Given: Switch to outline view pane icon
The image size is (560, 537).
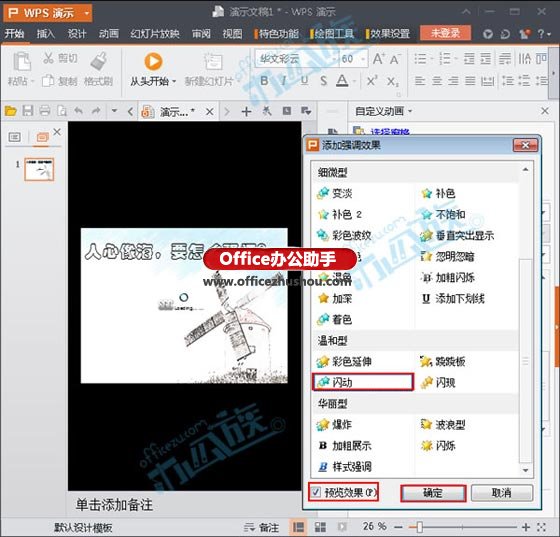Looking at the screenshot, I should click(15, 137).
